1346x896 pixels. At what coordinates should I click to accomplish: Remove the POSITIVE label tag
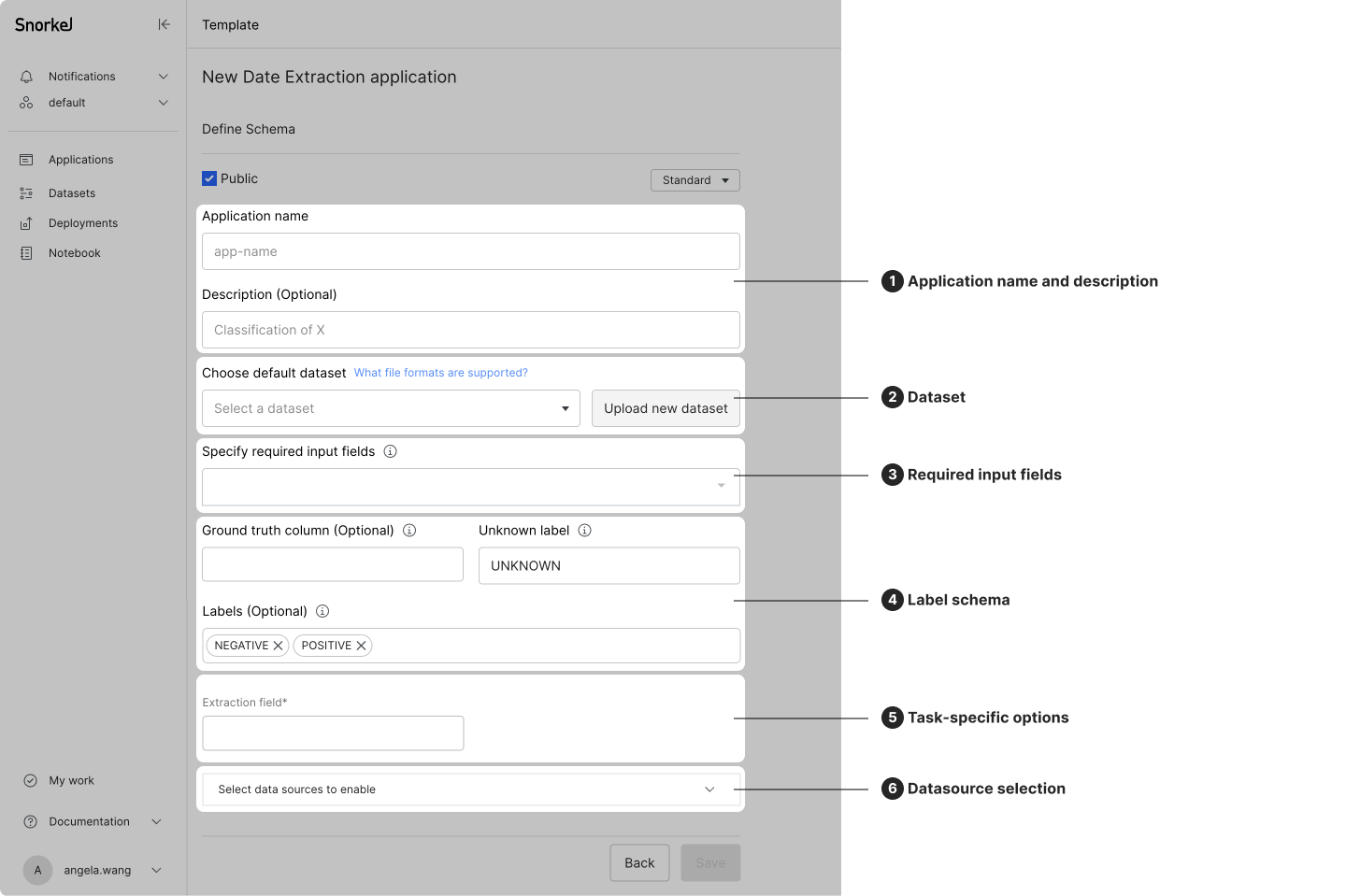[361, 646]
